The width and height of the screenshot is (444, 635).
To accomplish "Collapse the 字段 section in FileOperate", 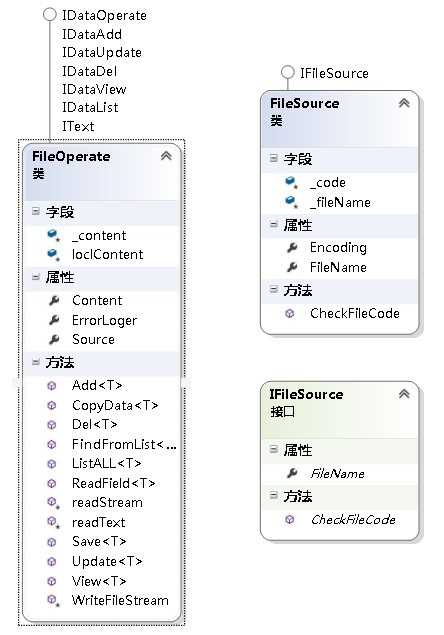I will click(x=36, y=211).
